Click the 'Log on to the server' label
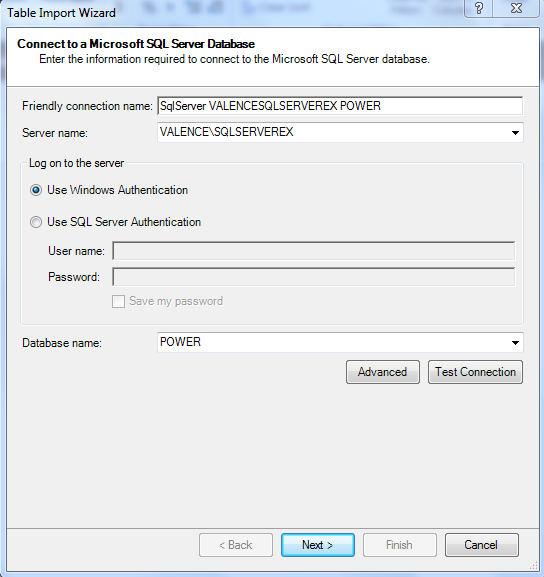This screenshot has height=577, width=544. 76,163
